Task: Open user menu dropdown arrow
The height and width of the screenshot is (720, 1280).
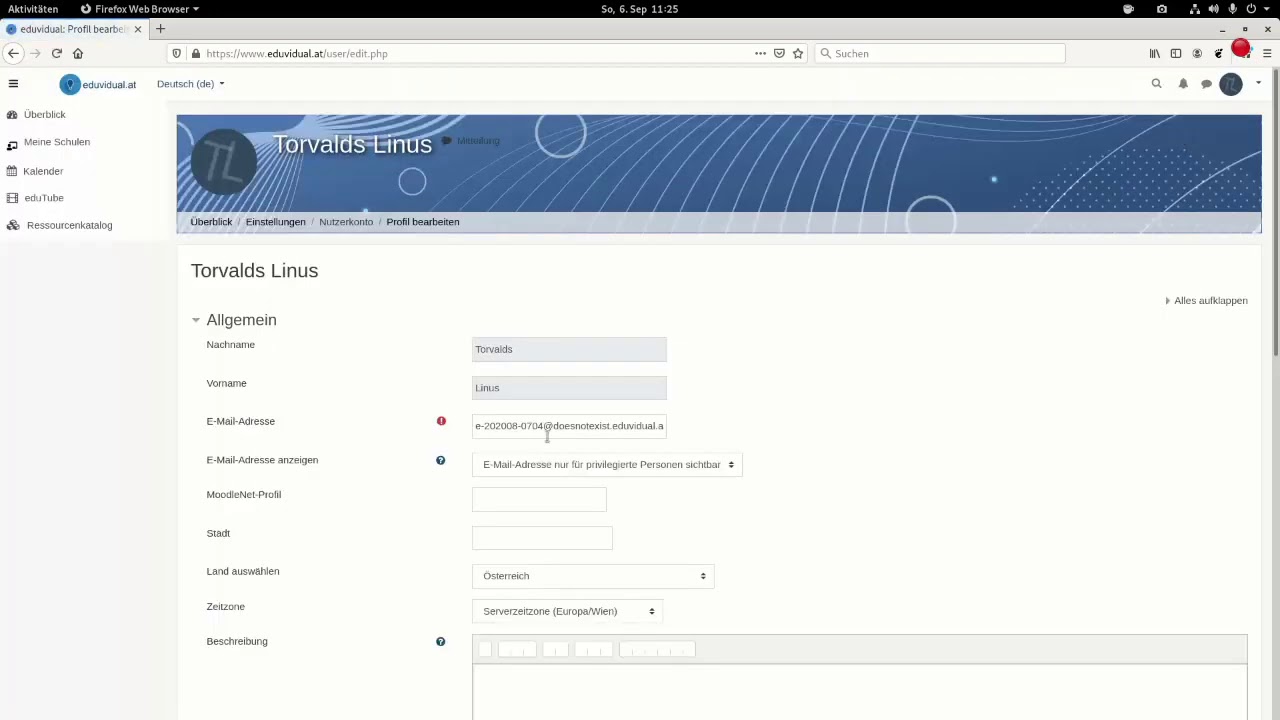Action: (x=1258, y=84)
